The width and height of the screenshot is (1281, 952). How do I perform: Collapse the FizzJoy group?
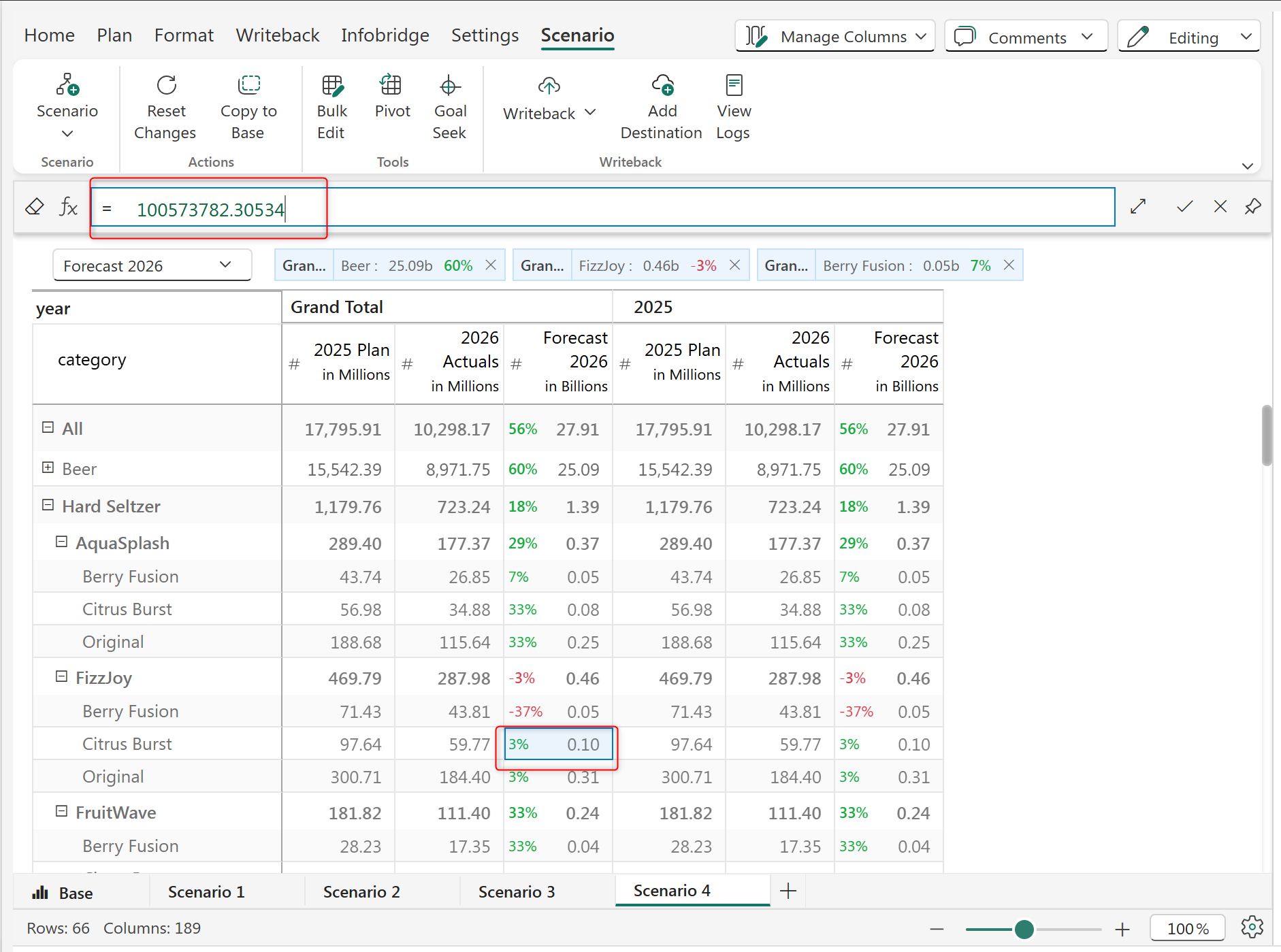(61, 676)
